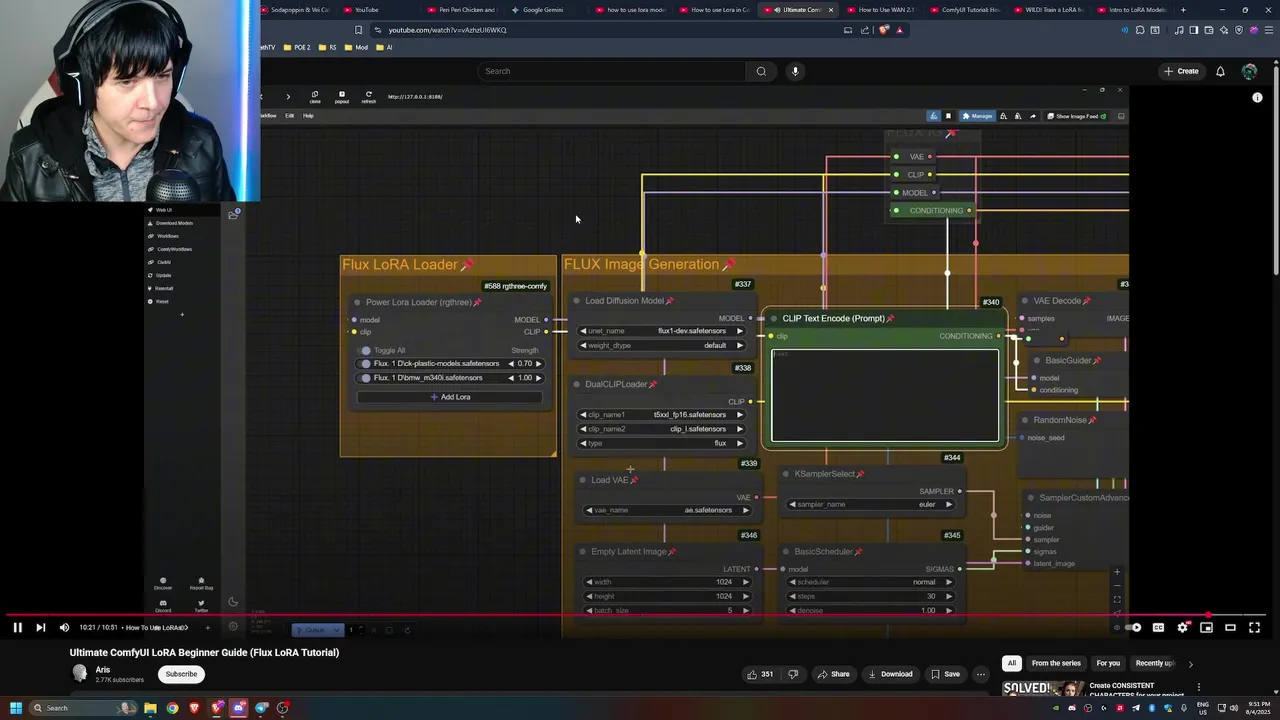Pause the YouTube video
This screenshot has width=1280, height=720.
[x=17, y=627]
